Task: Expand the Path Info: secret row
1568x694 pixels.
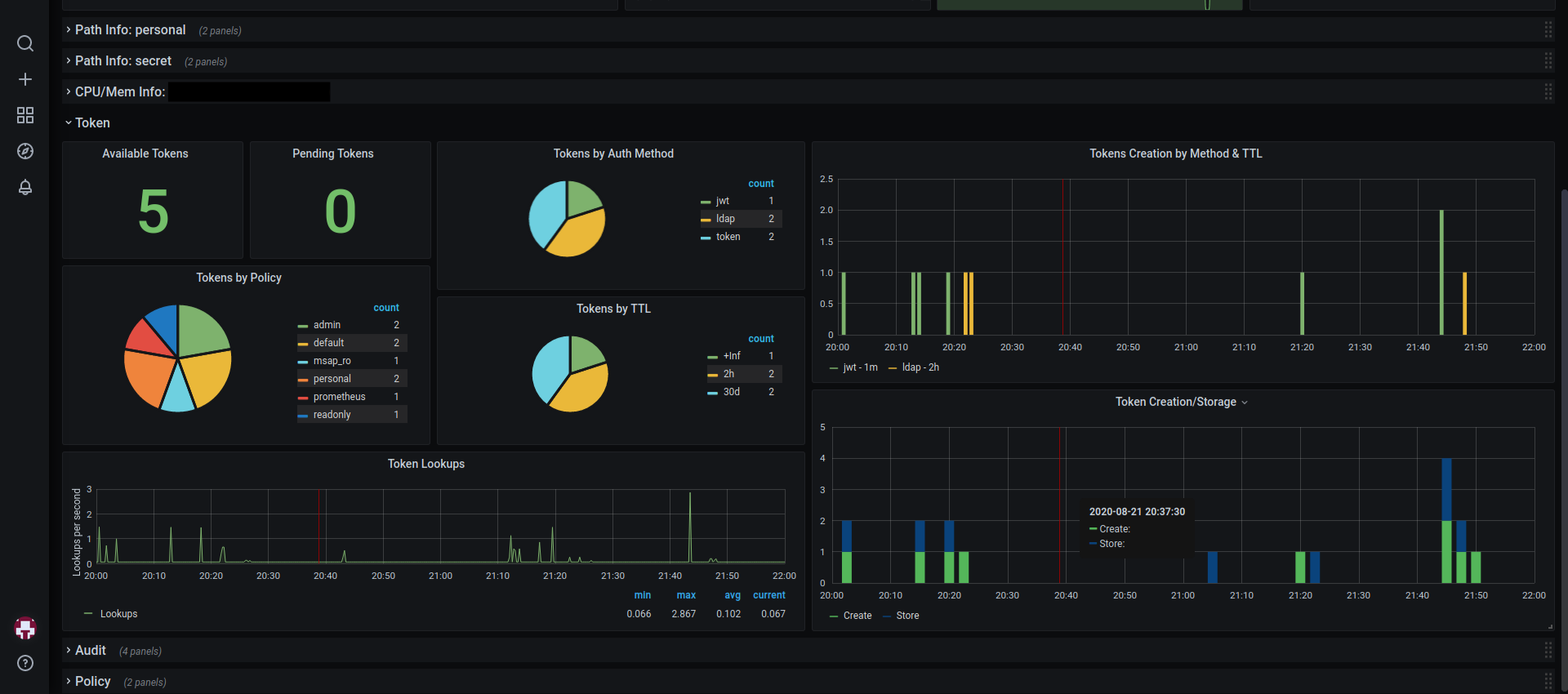Action: (122, 61)
